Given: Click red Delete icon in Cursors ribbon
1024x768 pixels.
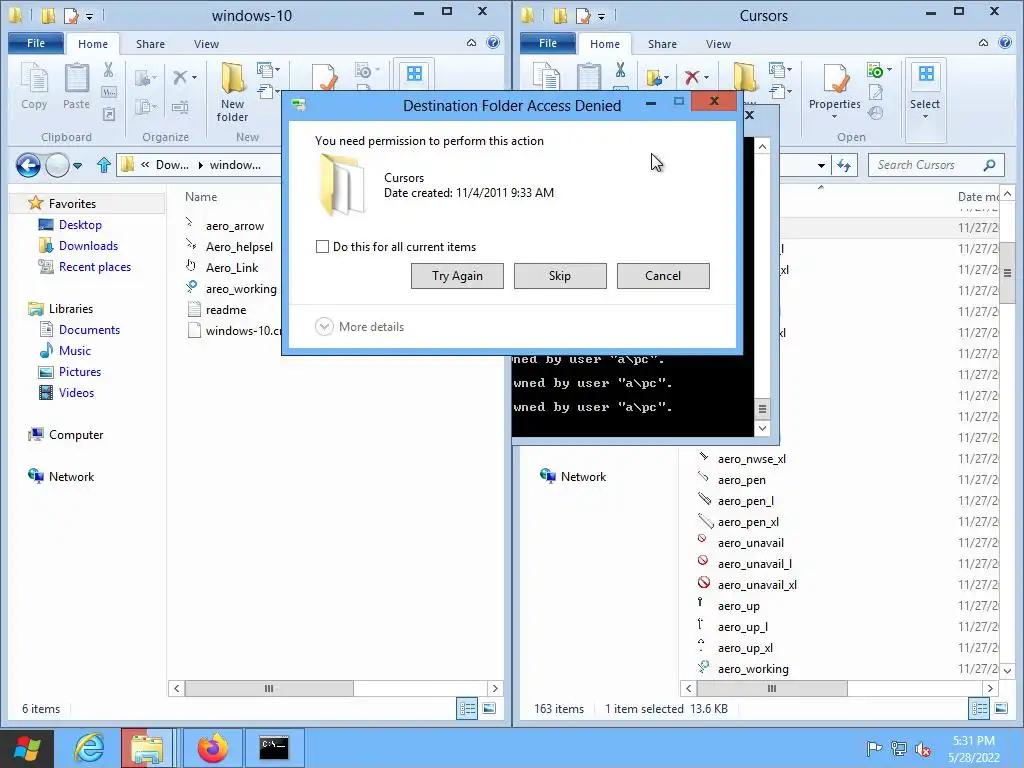Looking at the screenshot, I should point(692,77).
